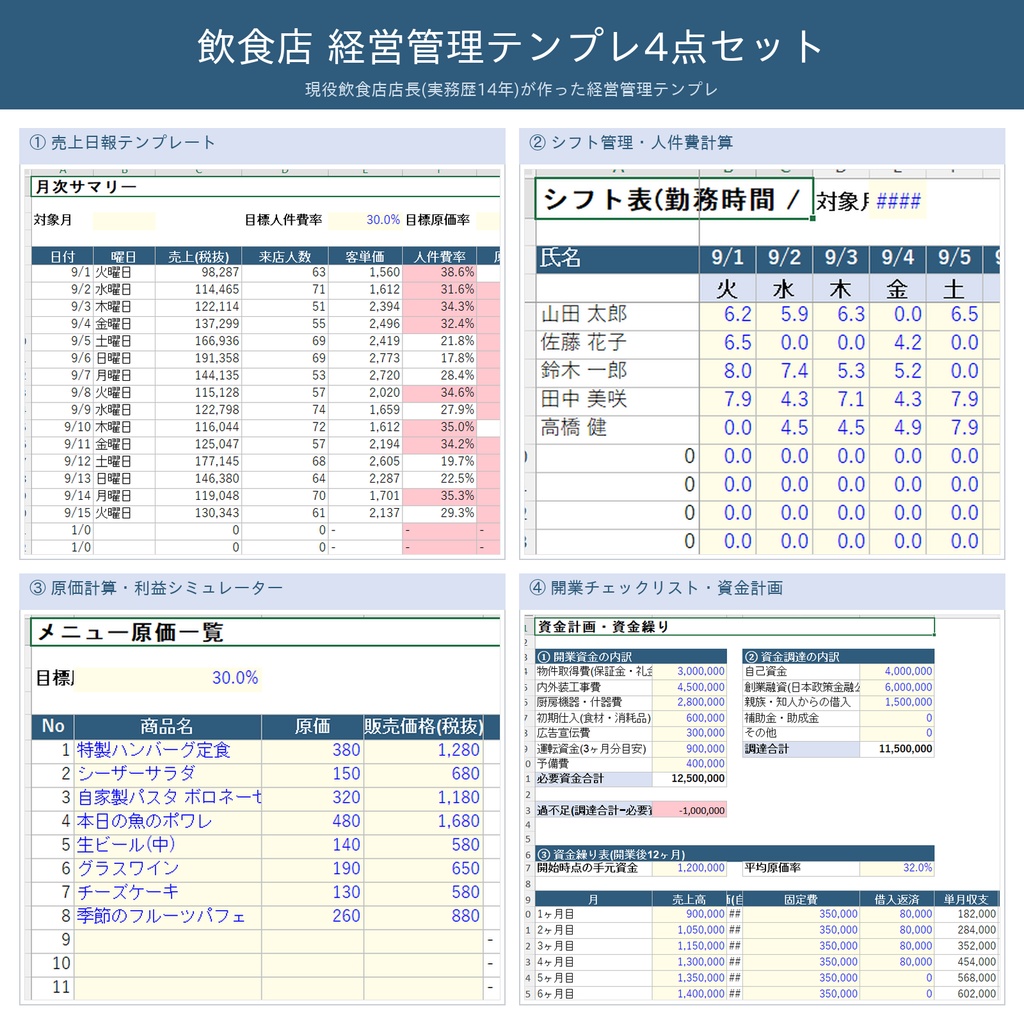Click the 人件費率 column header

(x=440, y=256)
